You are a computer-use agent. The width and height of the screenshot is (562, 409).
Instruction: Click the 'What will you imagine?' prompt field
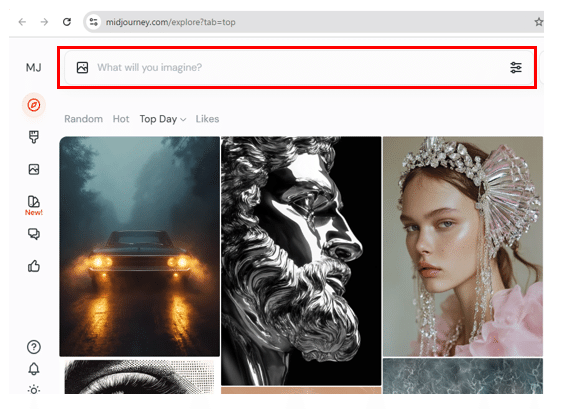click(x=299, y=67)
